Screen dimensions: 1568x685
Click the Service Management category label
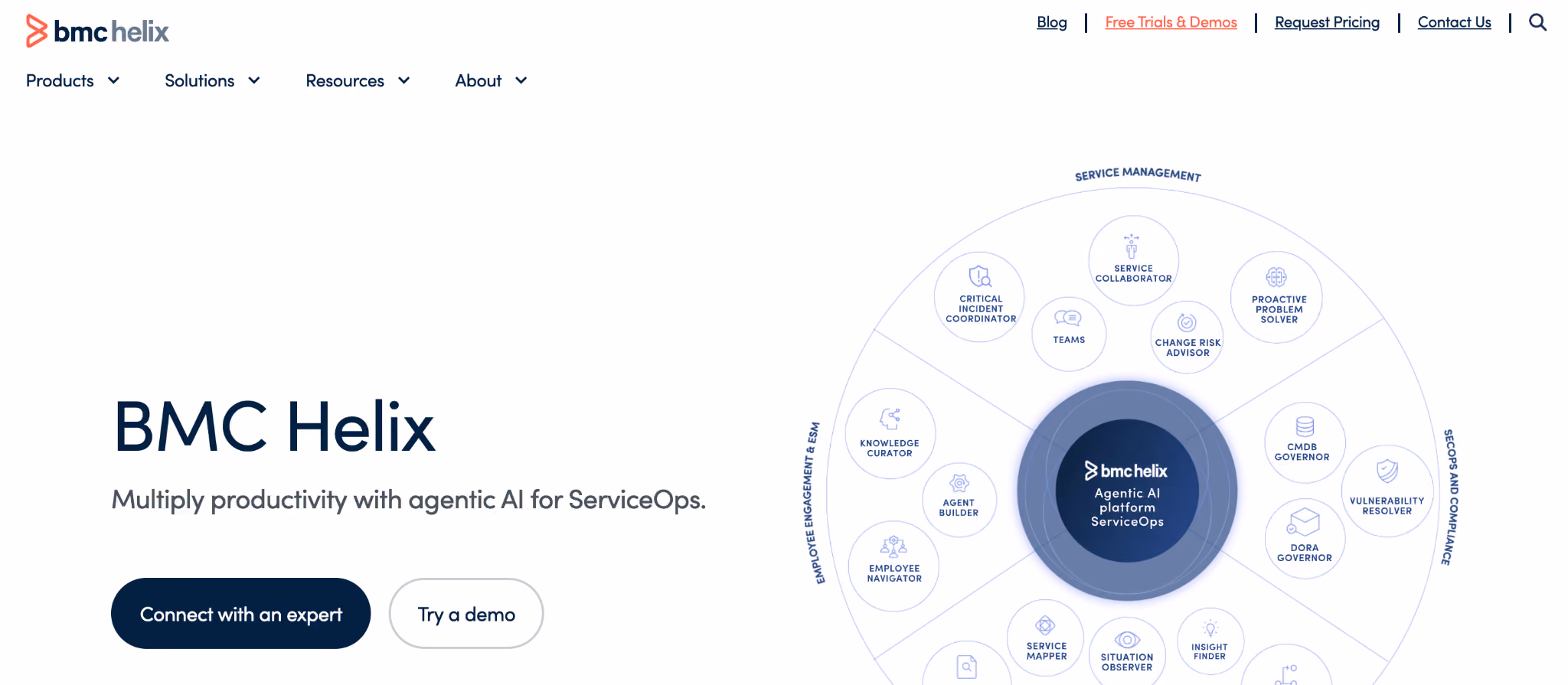pos(1138,175)
